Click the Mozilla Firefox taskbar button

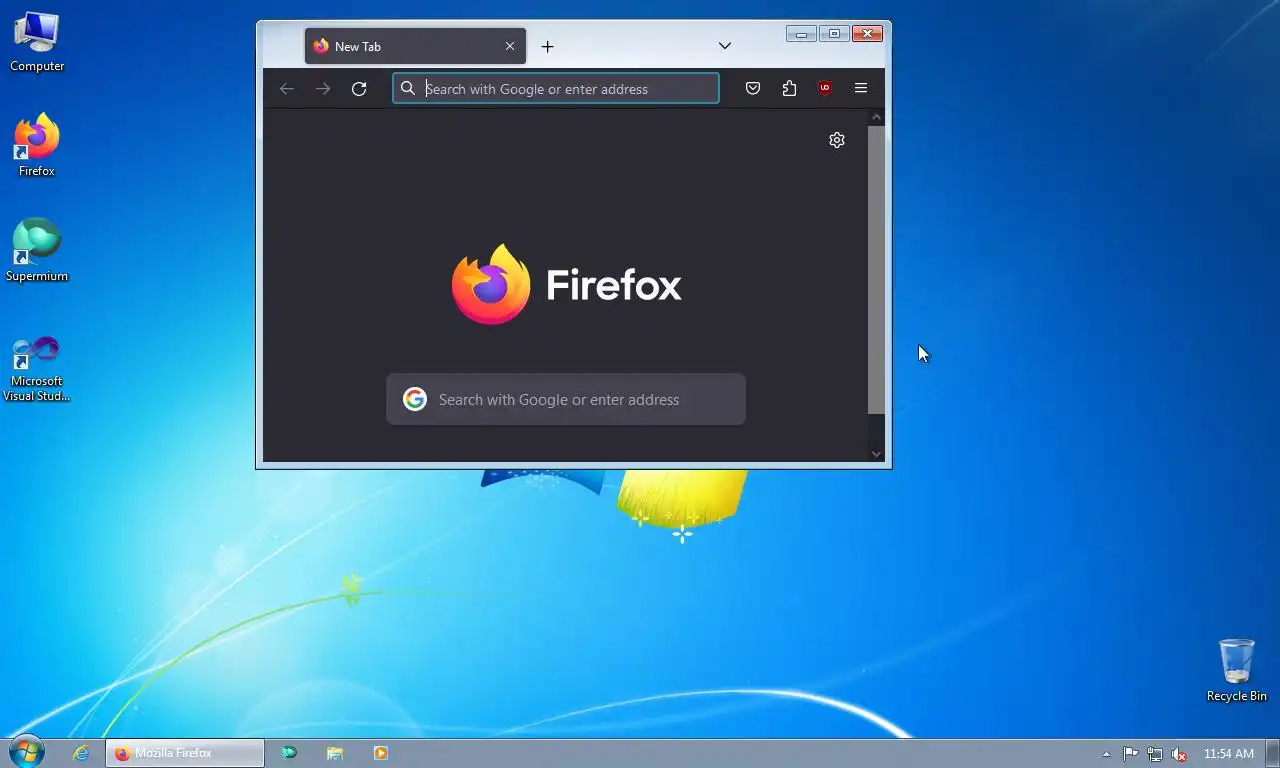coord(185,753)
